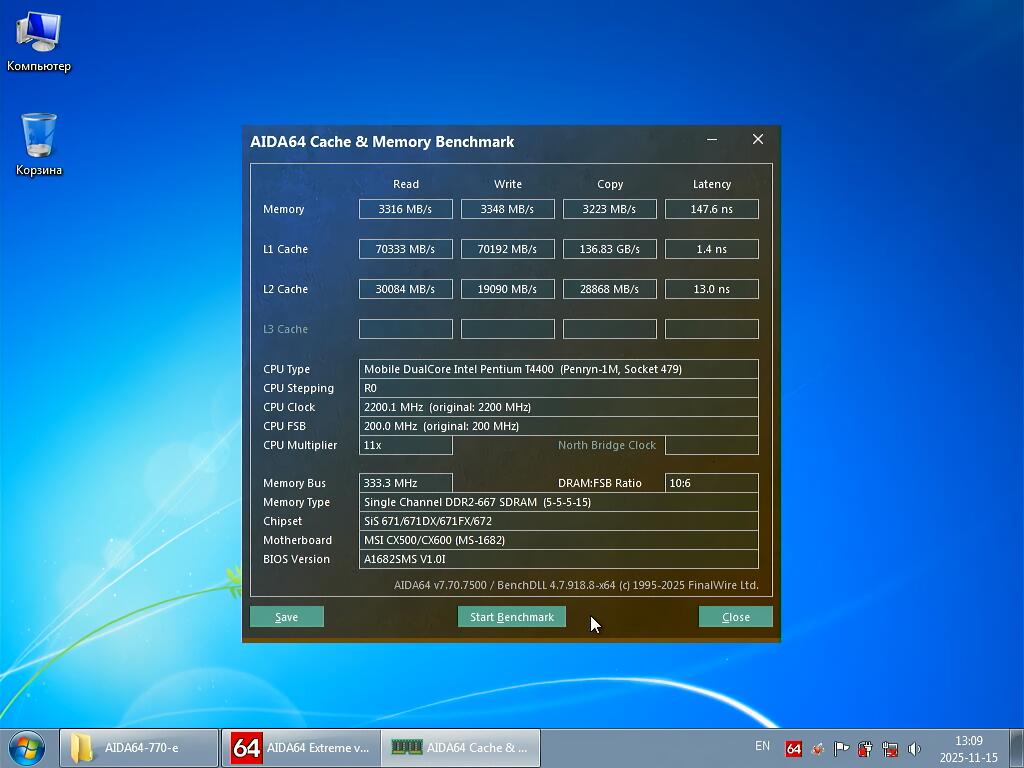Click BIOS Version value A1682SMS V1.0I
1024x768 pixels.
558,559
